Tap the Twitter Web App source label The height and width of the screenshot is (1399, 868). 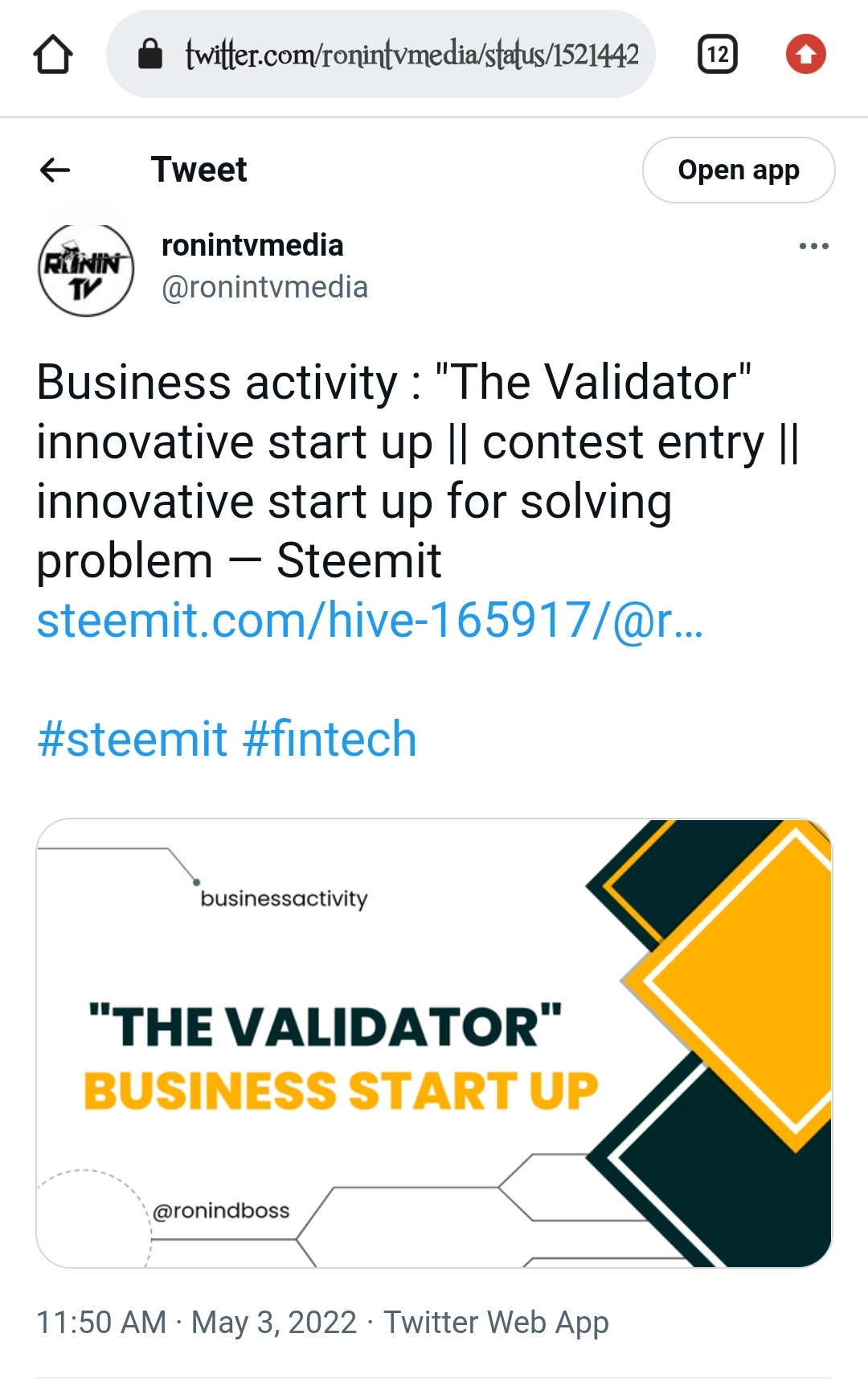click(496, 1323)
